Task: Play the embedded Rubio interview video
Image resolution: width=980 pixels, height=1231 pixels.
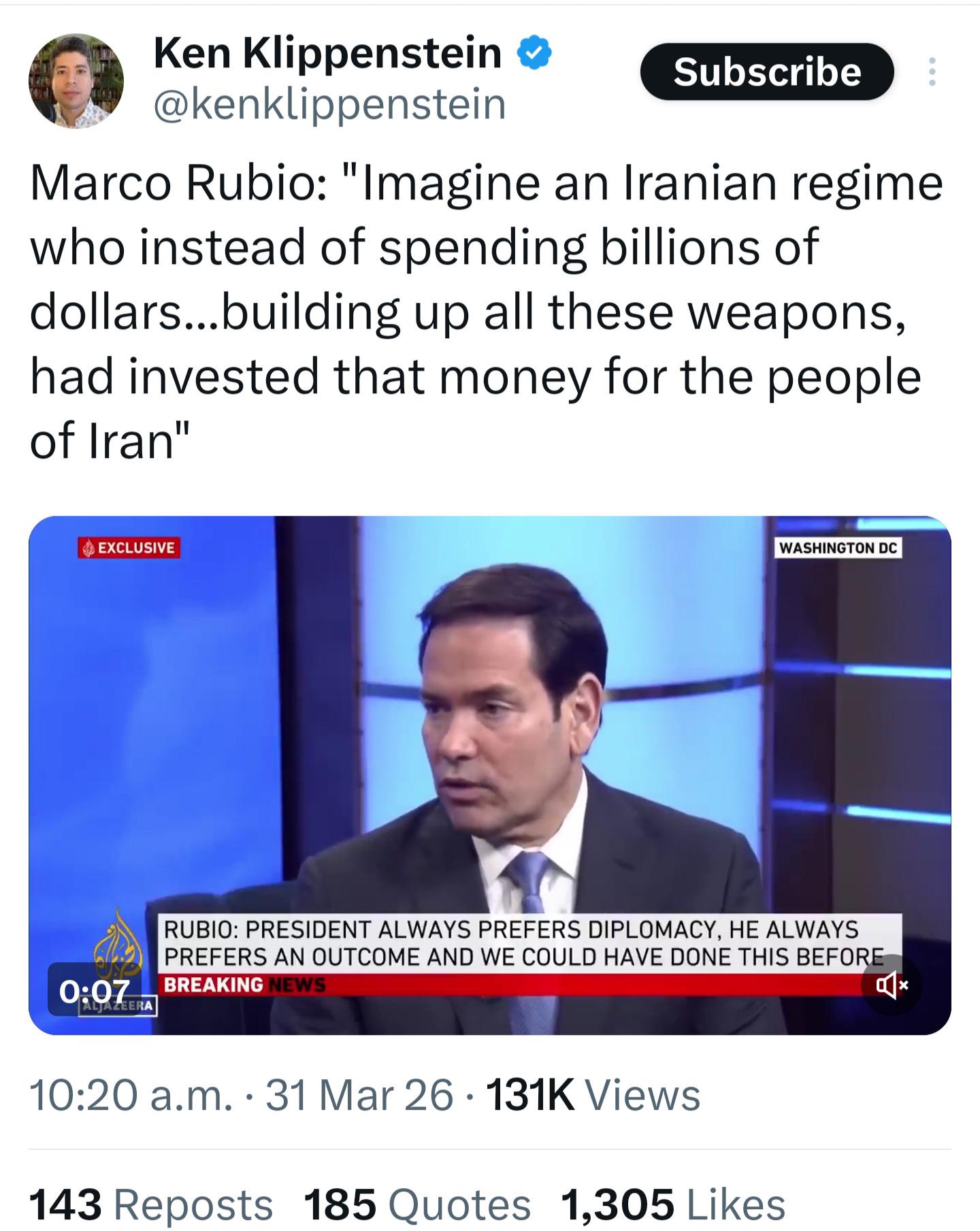Action: 489,775
